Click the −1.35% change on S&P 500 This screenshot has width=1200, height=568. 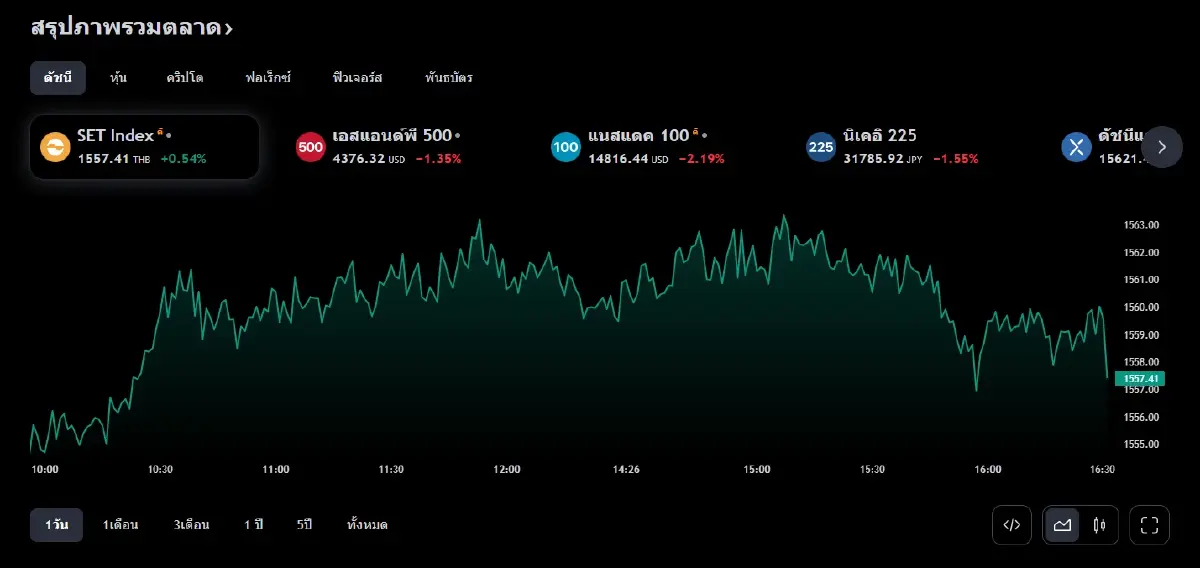click(x=437, y=159)
